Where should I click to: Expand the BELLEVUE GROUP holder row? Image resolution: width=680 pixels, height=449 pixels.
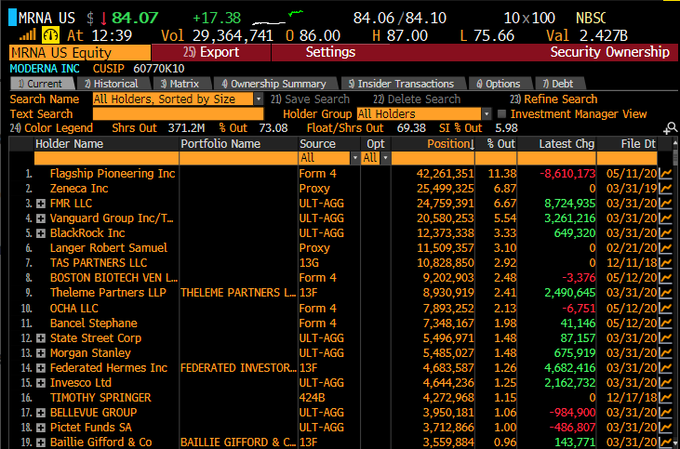41,413
